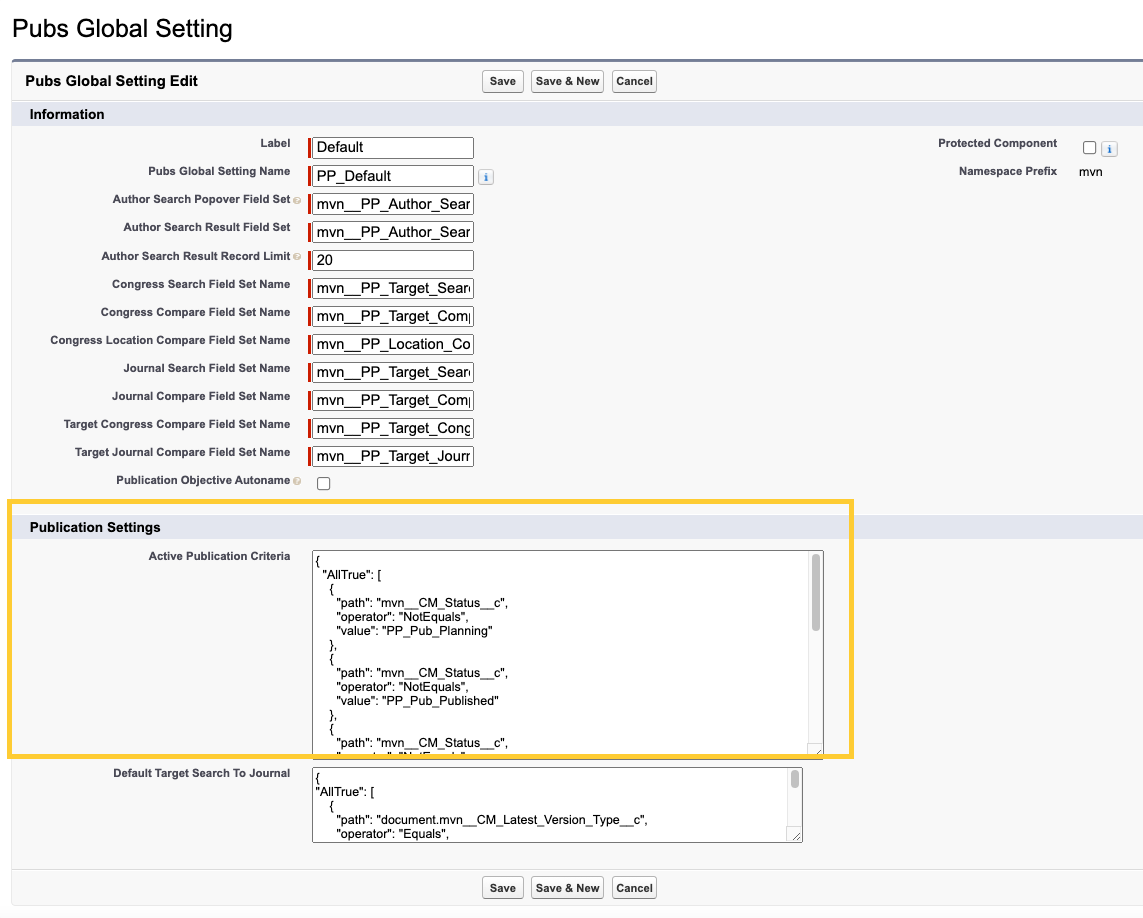This screenshot has width=1143, height=918.
Task: Click inside the Active Publication Criteria text area
Action: click(x=560, y=650)
